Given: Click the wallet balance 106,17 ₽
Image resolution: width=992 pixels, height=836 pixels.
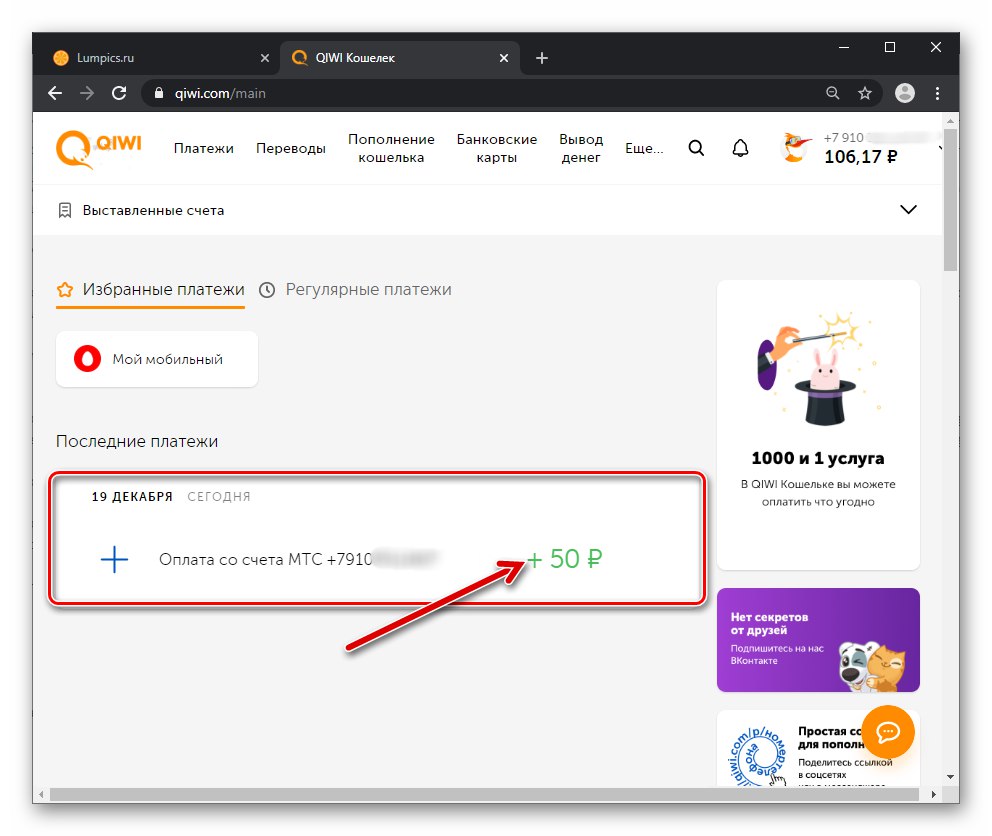Looking at the screenshot, I should point(860,156).
